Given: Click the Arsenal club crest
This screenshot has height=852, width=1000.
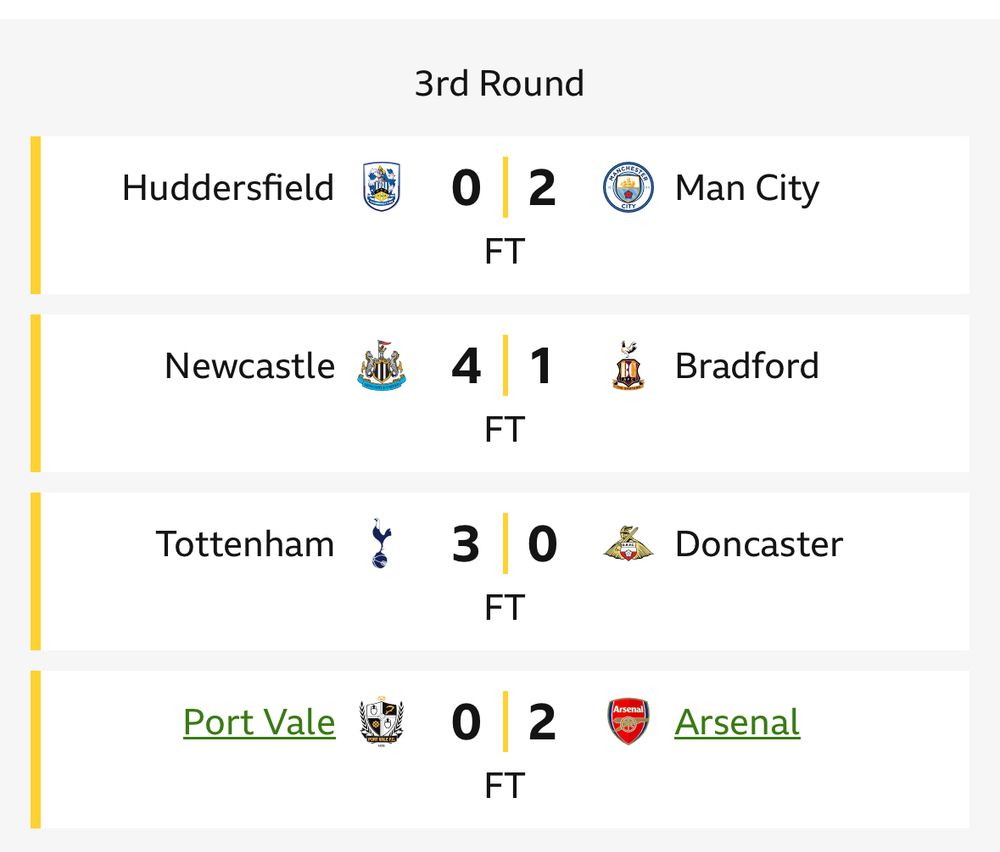Looking at the screenshot, I should click(x=628, y=722).
